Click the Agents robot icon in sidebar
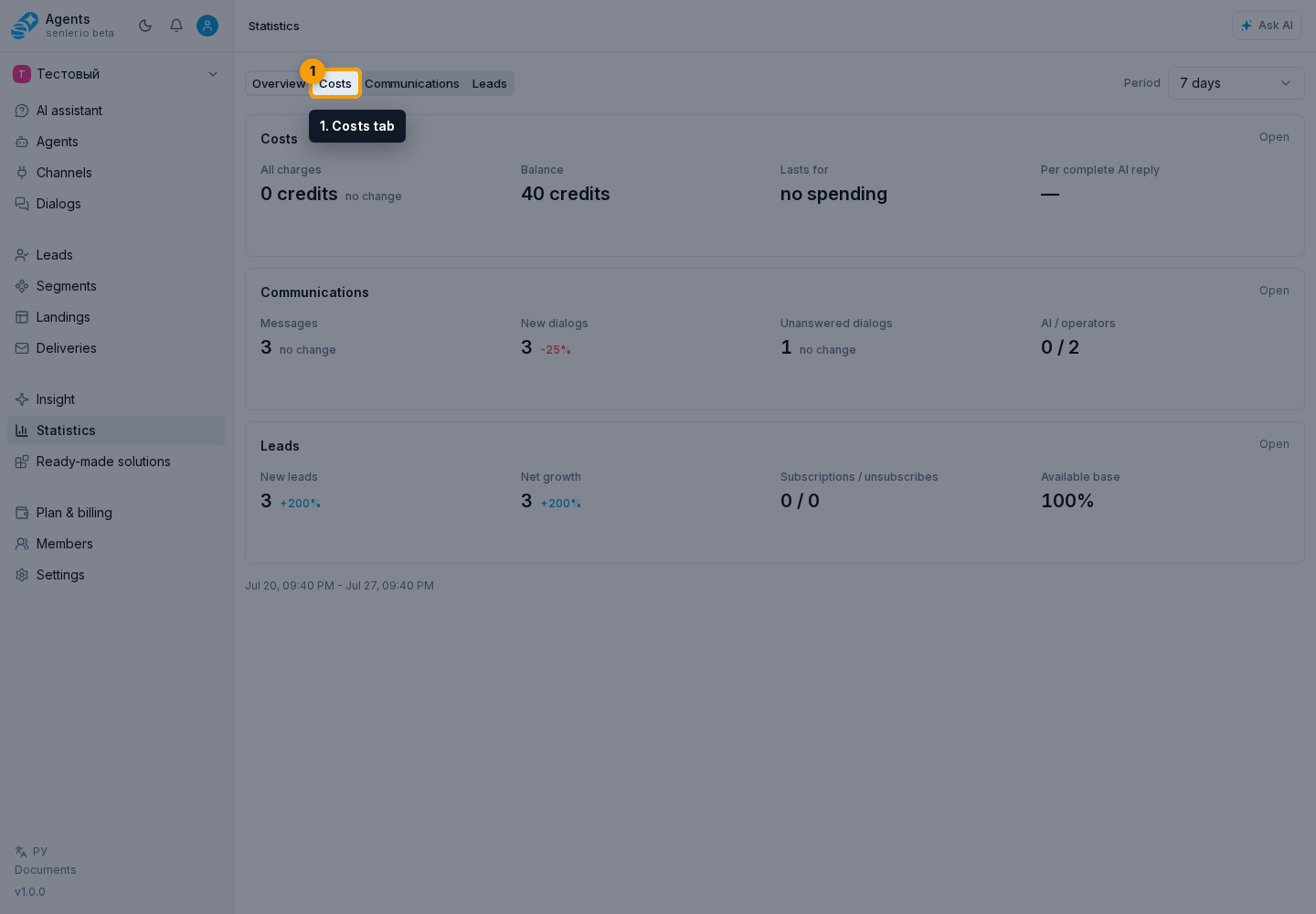 (22, 142)
